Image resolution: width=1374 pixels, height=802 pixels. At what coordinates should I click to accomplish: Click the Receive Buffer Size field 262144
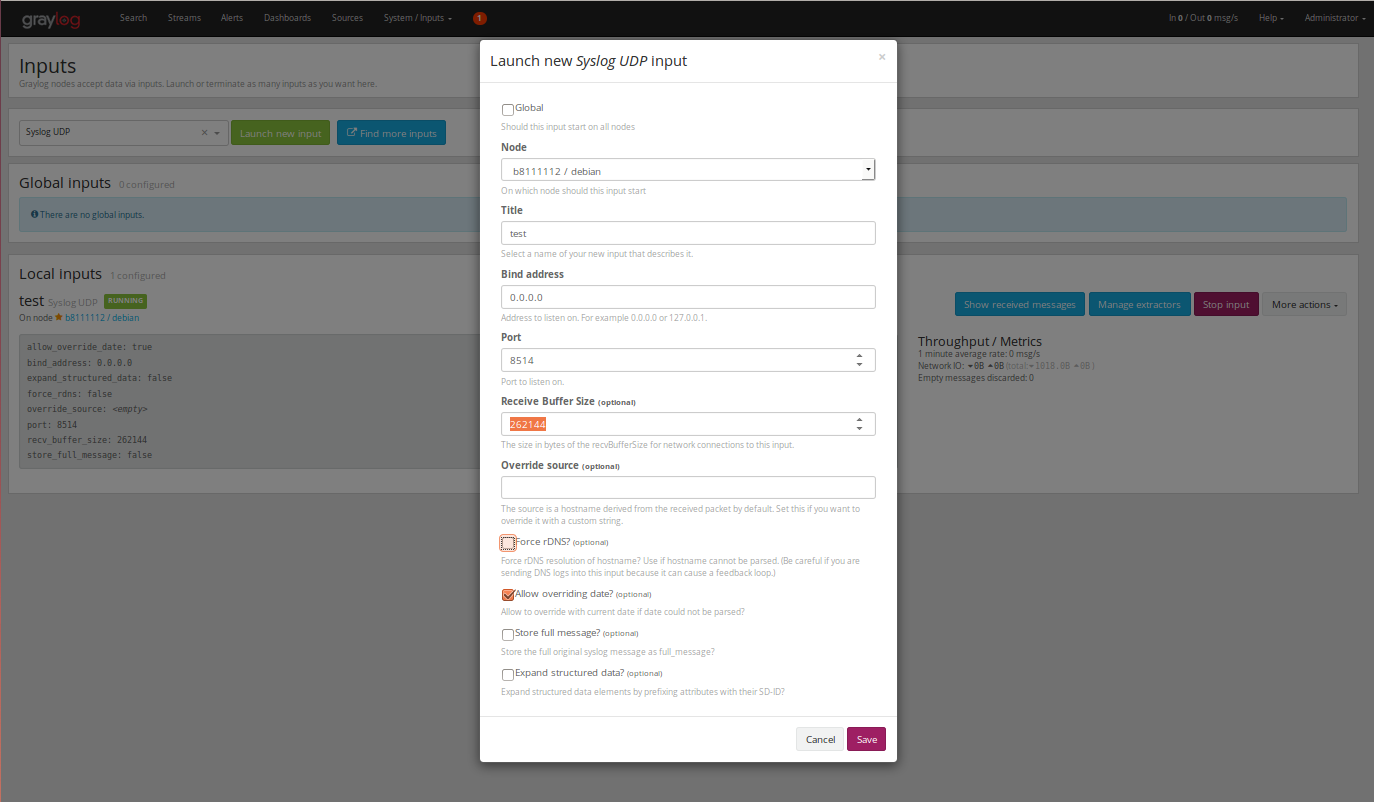[688, 424]
